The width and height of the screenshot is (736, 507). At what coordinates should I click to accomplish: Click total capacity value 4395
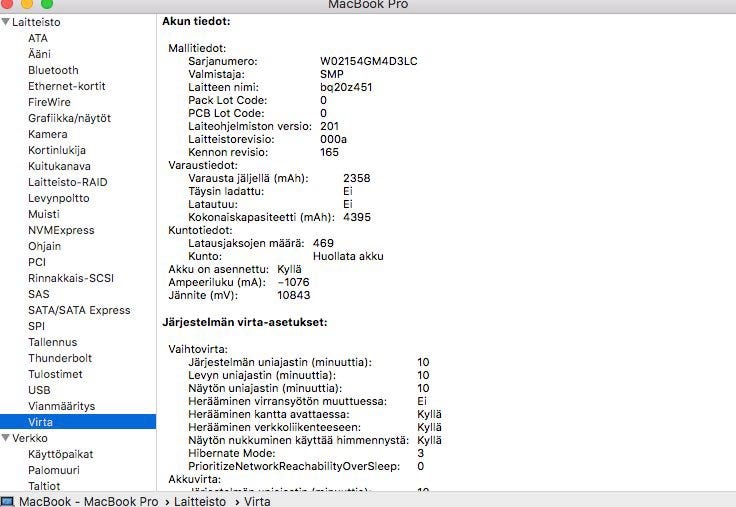[x=357, y=217]
